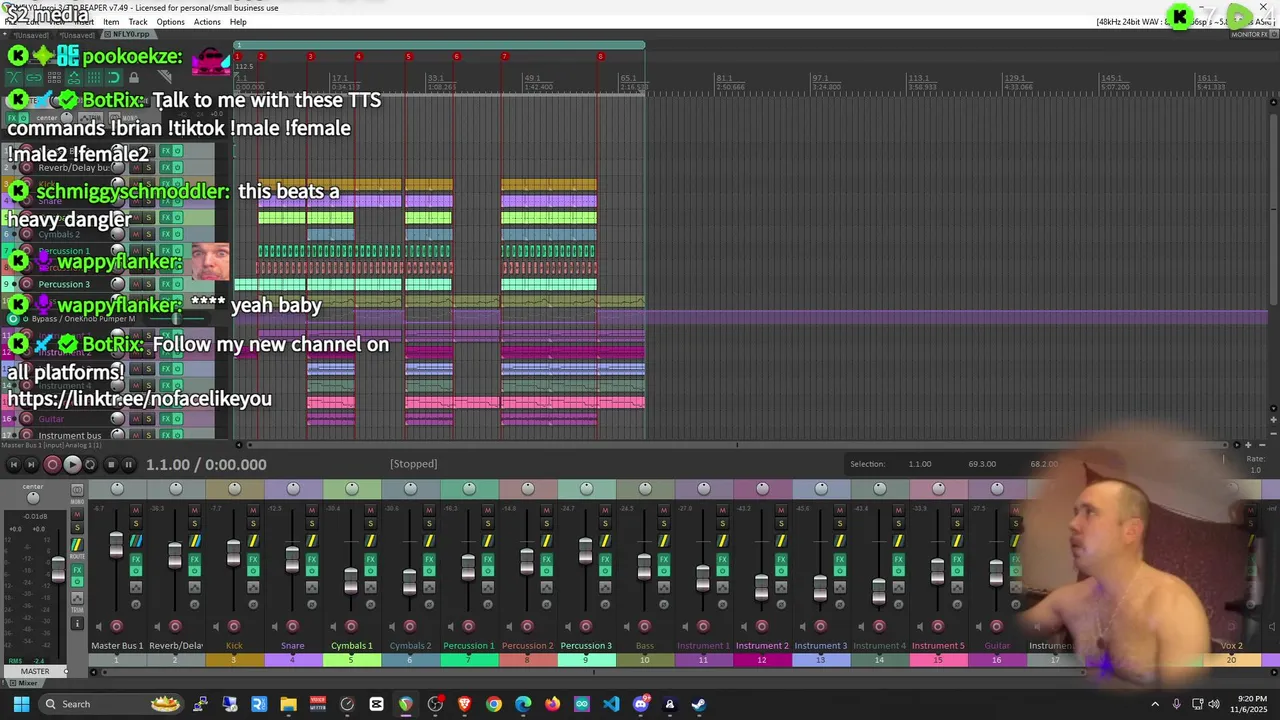Open FX chain for Cymbals 1 mixer strip
Viewport: 1280px width, 720px height.
370,559
